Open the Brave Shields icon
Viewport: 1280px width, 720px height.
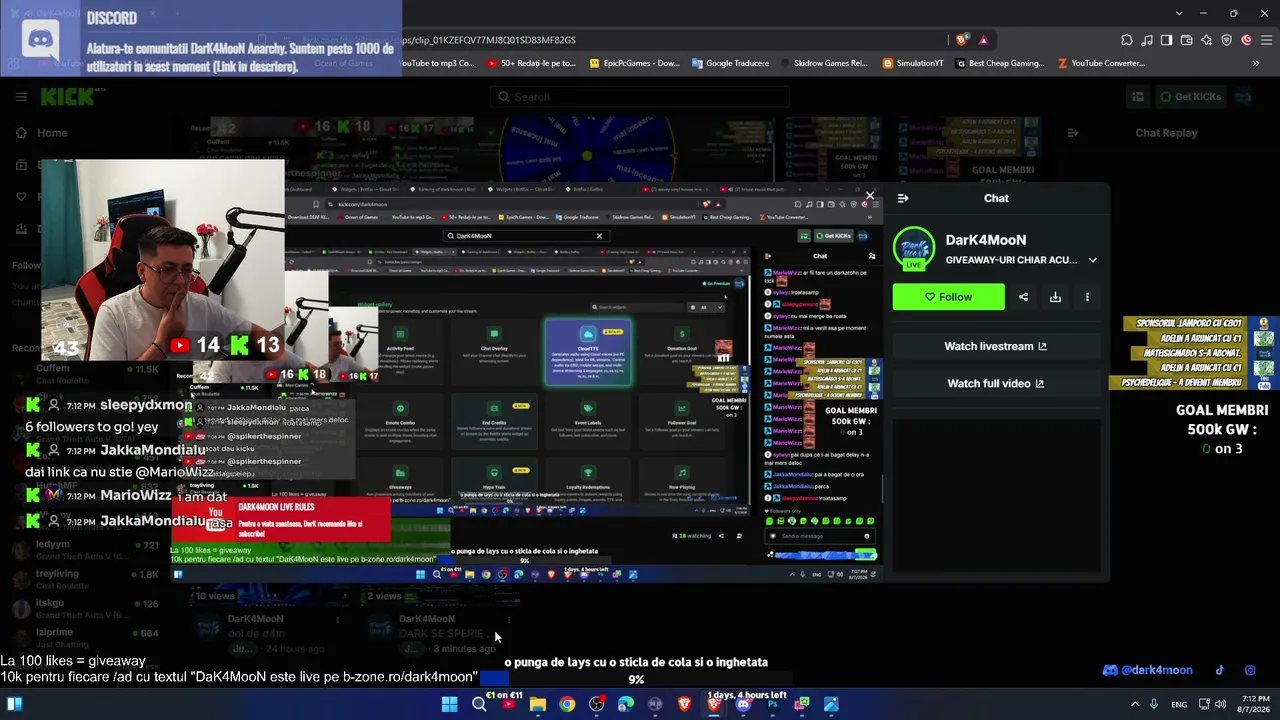tap(962, 40)
